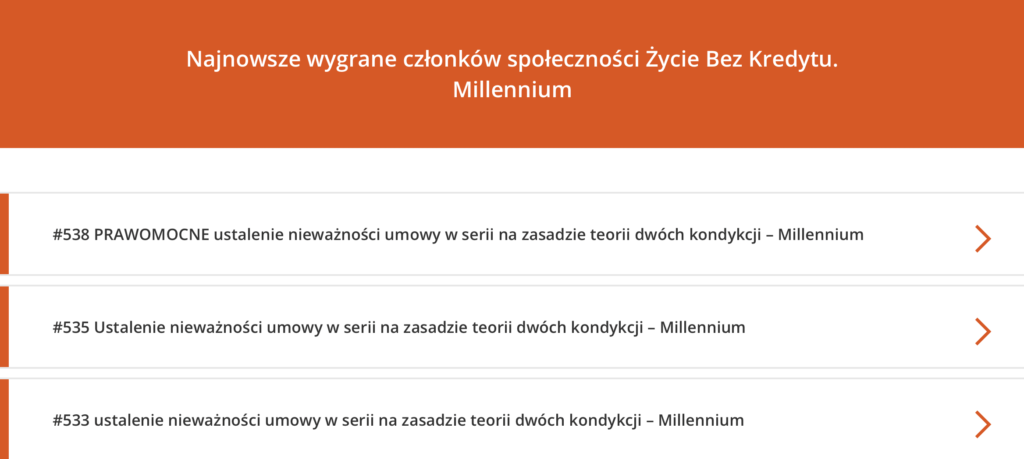Click "Millennium" at end of #533 row

701,420
